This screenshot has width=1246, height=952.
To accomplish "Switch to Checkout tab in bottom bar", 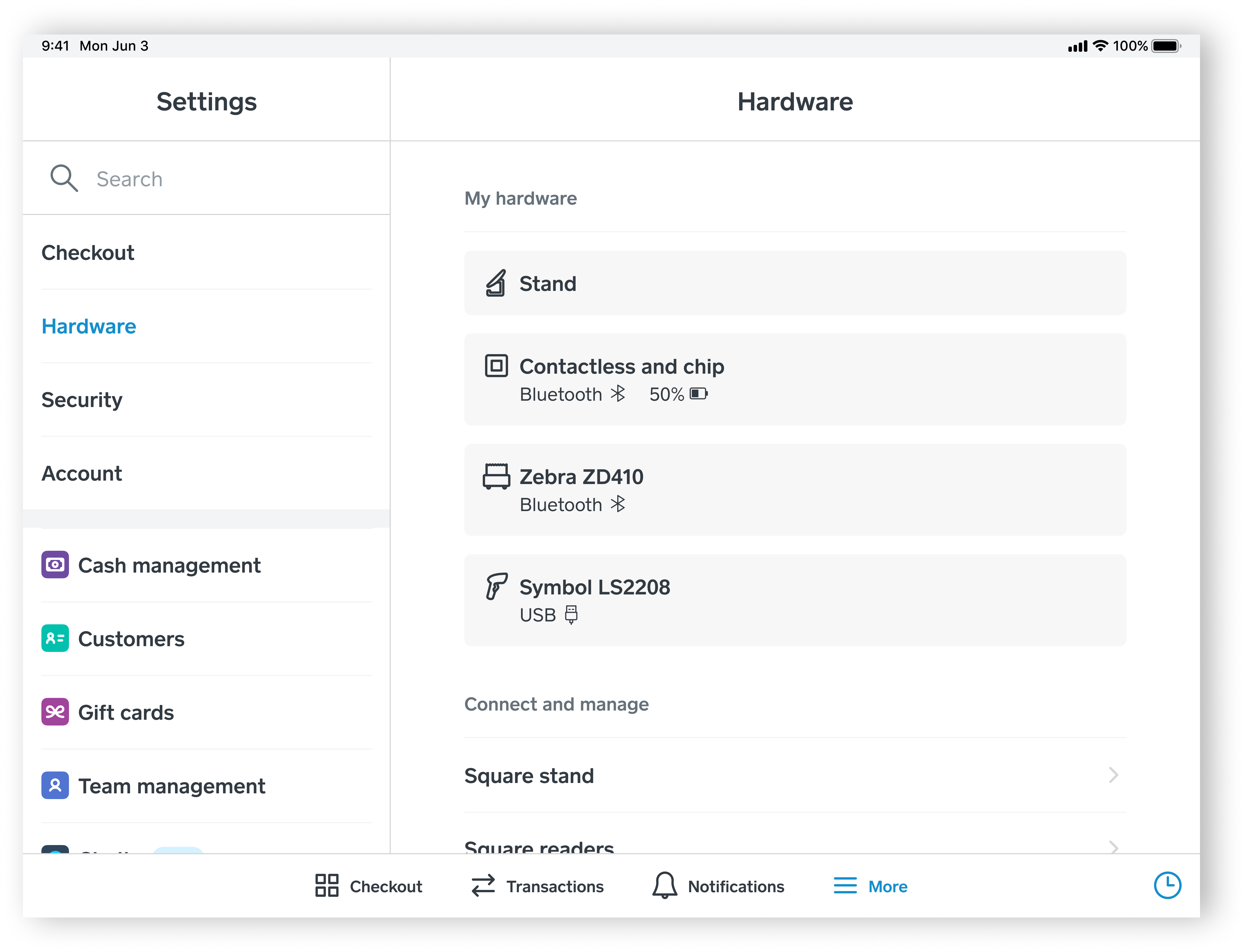I will coord(369,886).
